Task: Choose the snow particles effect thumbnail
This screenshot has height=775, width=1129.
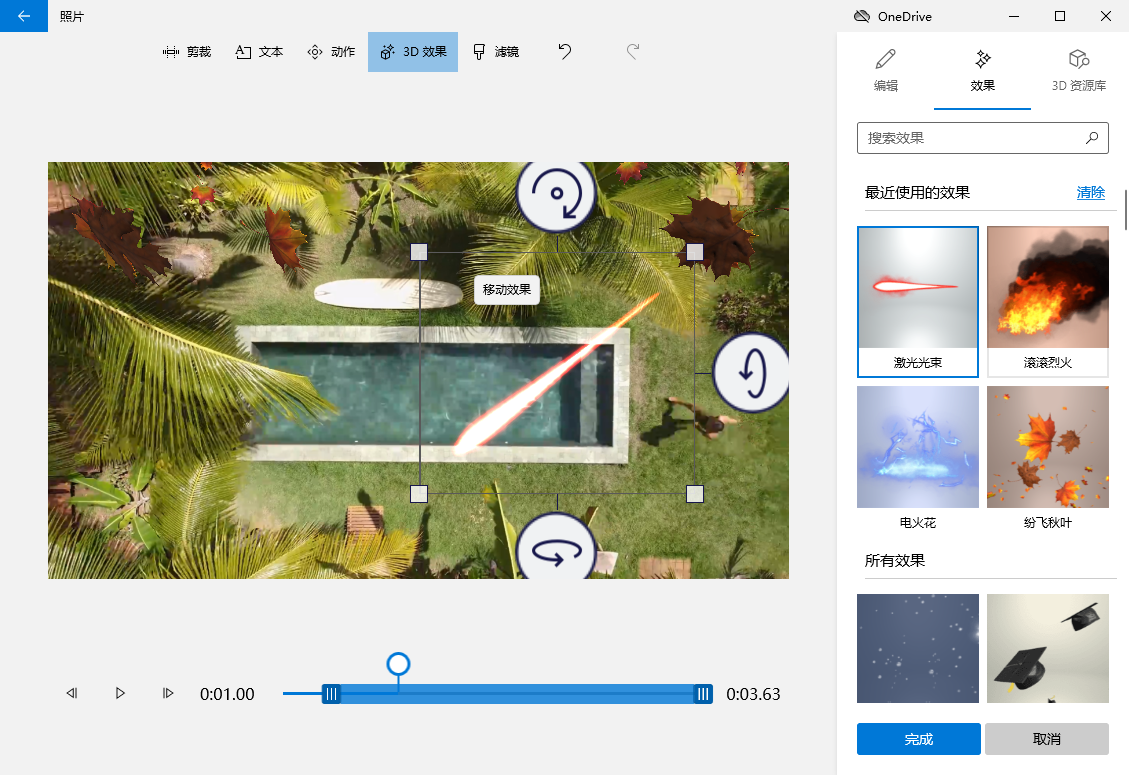Action: point(917,648)
